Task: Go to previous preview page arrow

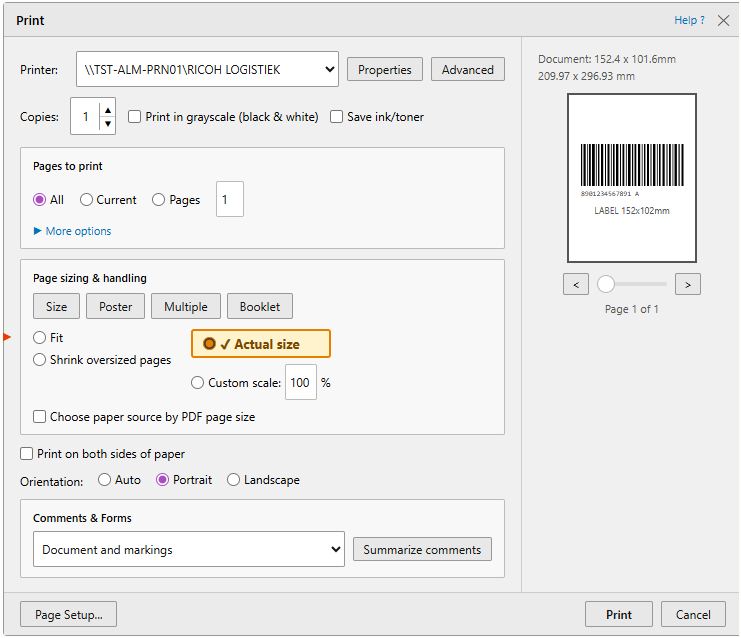Action: (576, 285)
